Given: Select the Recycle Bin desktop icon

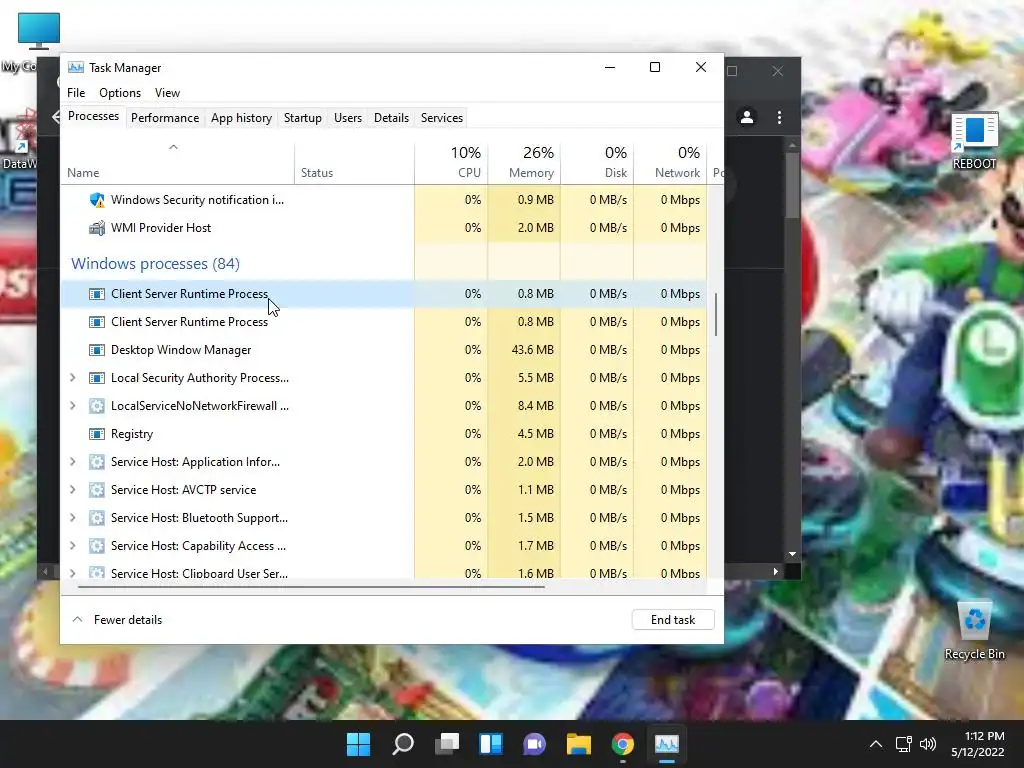Looking at the screenshot, I should [x=974, y=630].
